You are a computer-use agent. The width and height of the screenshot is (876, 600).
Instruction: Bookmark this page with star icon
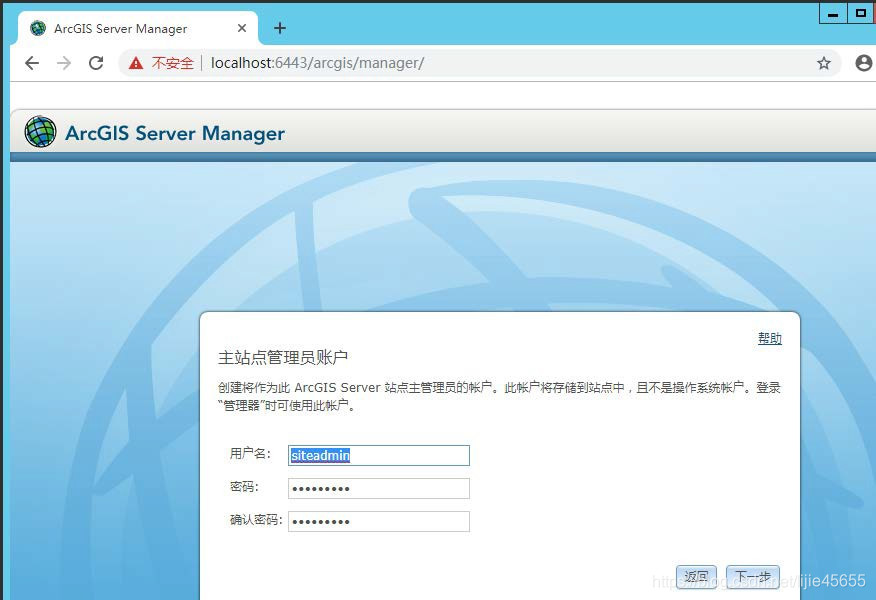coord(823,63)
